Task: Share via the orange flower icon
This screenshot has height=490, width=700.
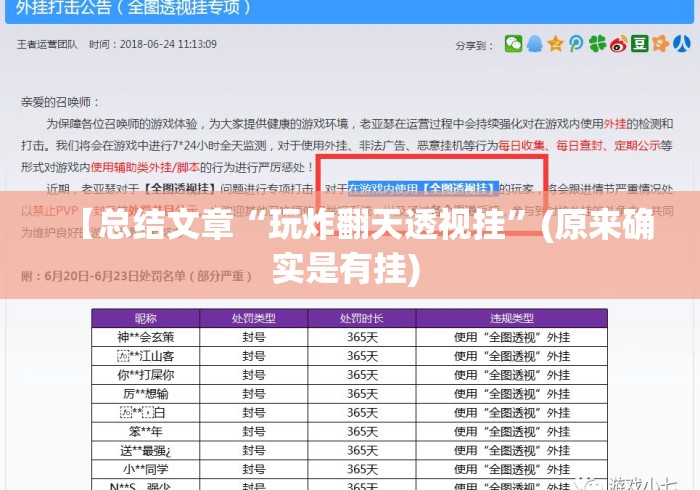Action: point(660,44)
